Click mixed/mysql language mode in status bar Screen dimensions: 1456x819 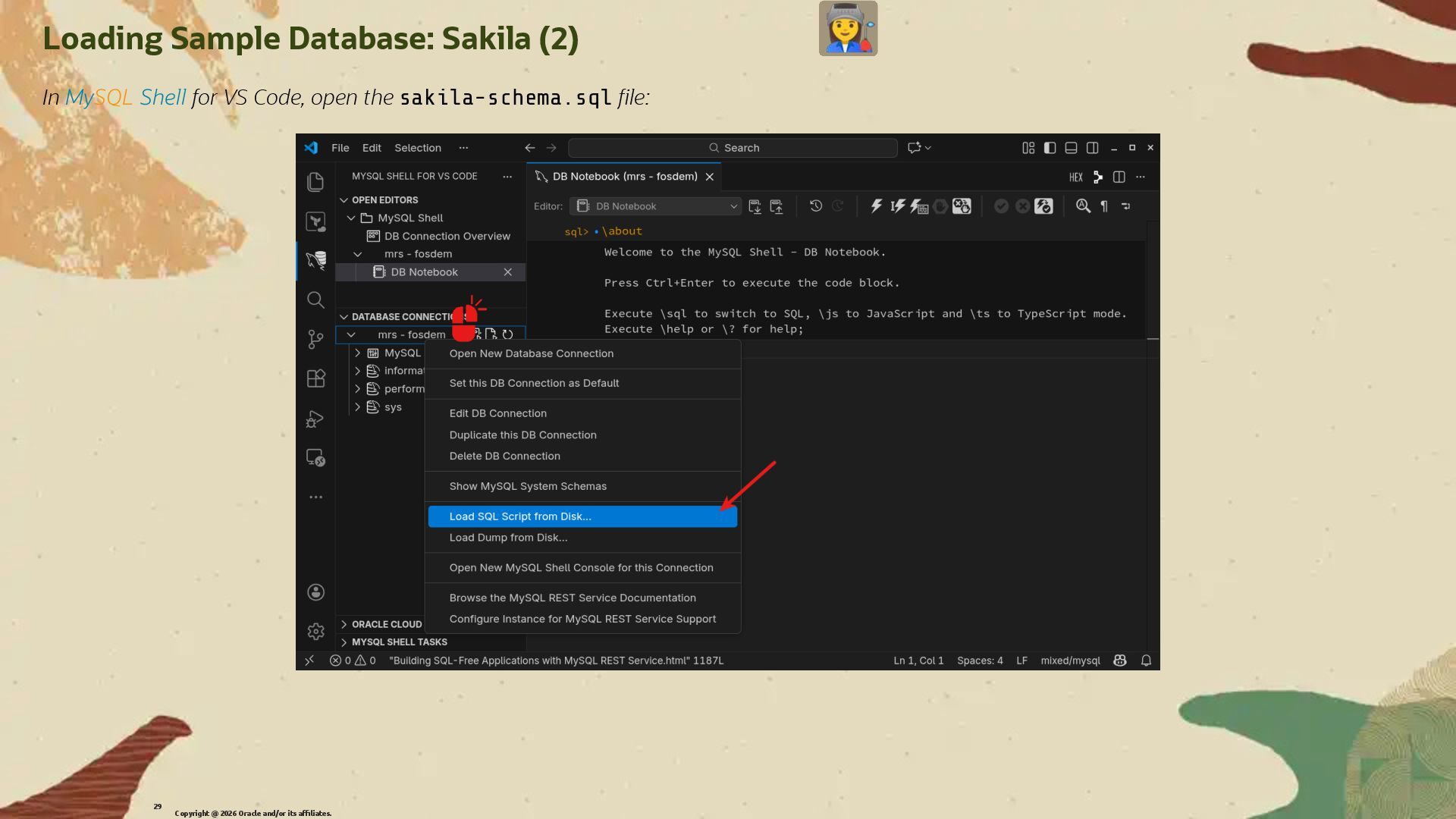point(1069,661)
